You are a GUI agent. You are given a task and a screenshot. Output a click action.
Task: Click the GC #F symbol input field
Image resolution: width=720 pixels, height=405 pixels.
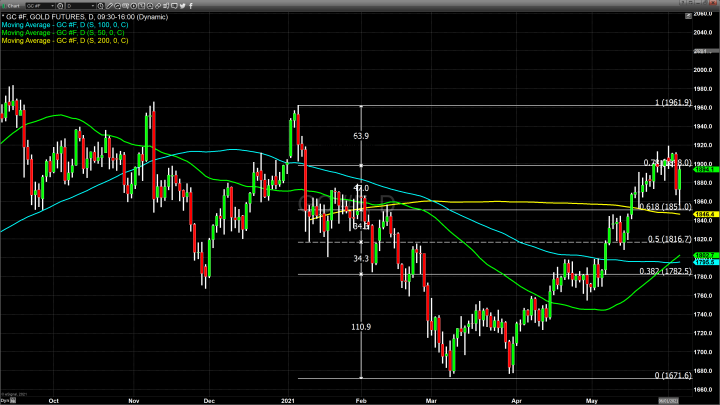point(40,5)
